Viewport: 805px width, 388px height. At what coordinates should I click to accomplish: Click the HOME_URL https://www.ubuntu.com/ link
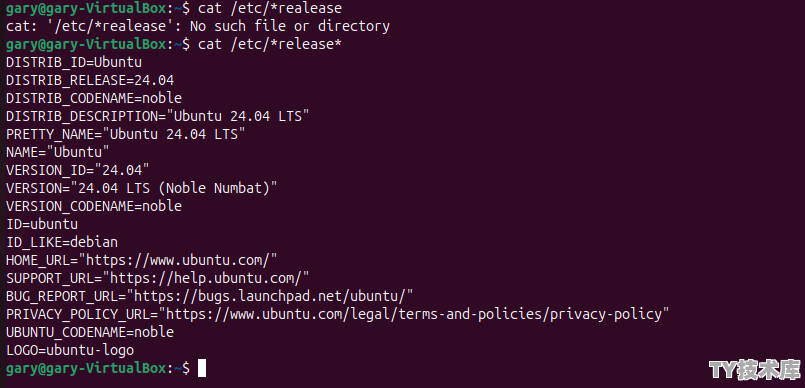182,260
